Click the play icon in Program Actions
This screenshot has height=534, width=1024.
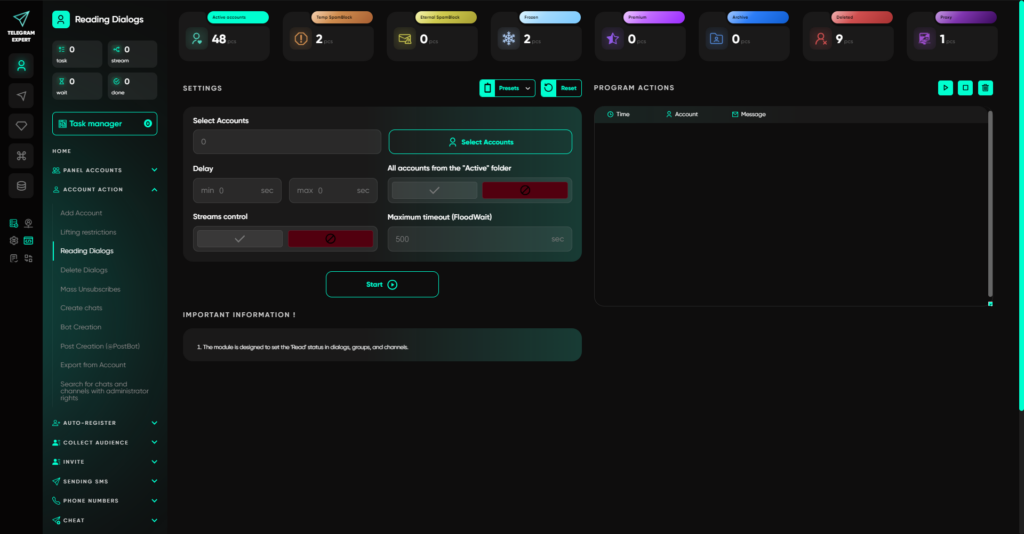pos(945,87)
